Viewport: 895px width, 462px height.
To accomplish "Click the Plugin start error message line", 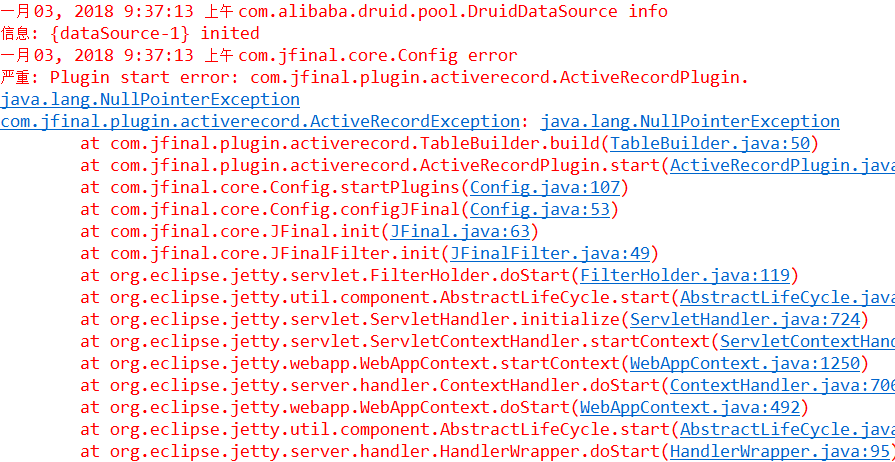I will click(x=374, y=78).
